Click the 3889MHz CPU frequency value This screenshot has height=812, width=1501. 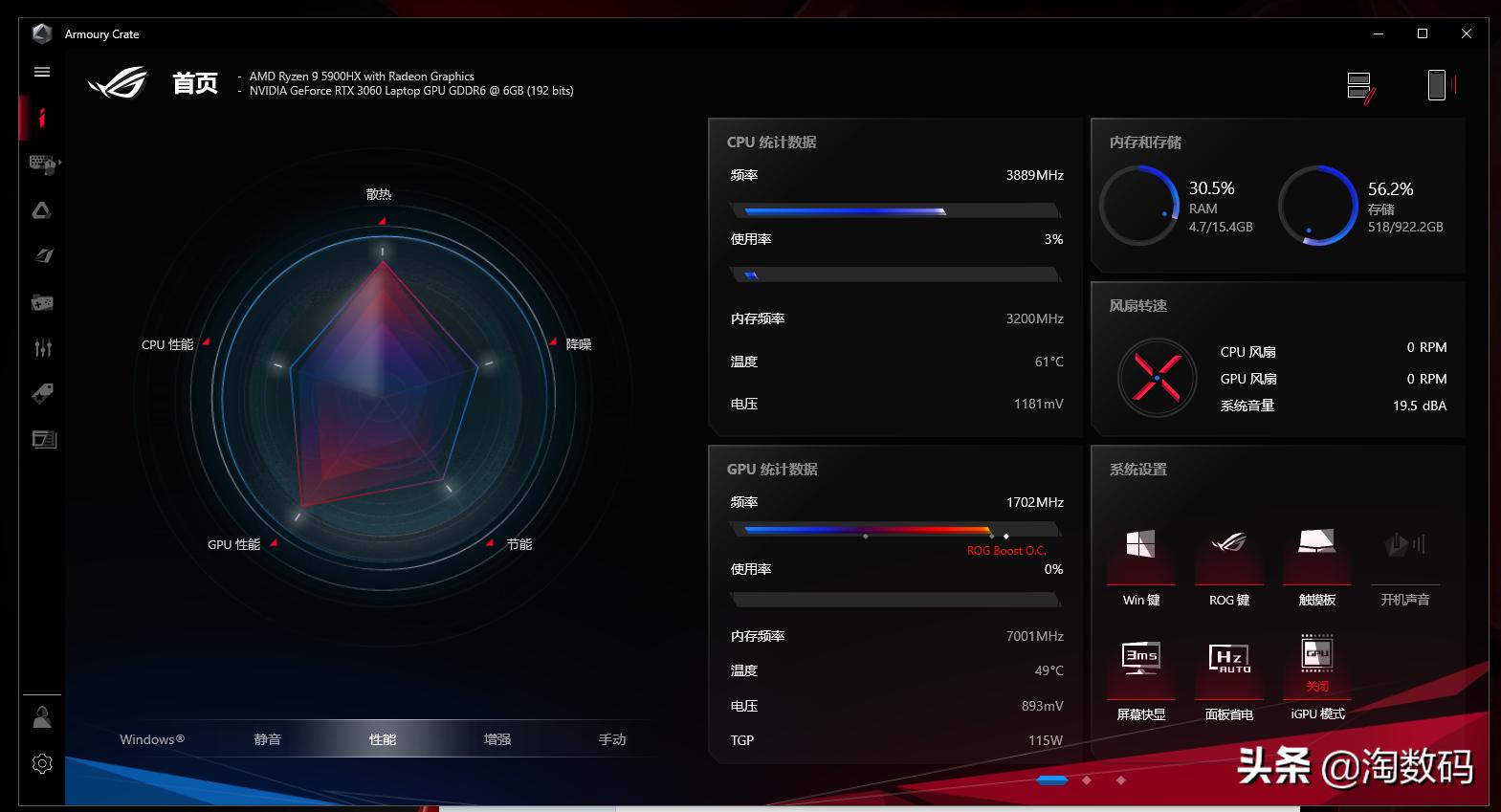click(1035, 175)
